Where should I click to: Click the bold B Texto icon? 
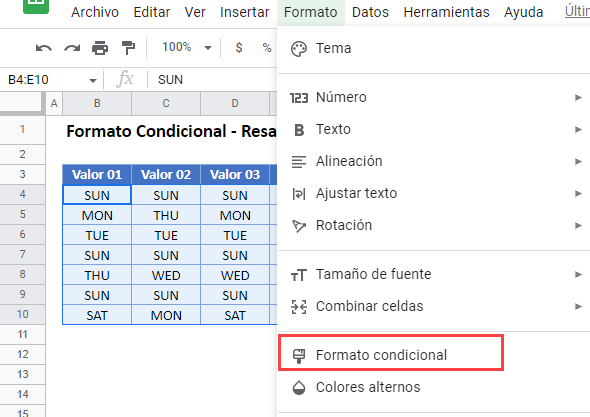(x=299, y=130)
